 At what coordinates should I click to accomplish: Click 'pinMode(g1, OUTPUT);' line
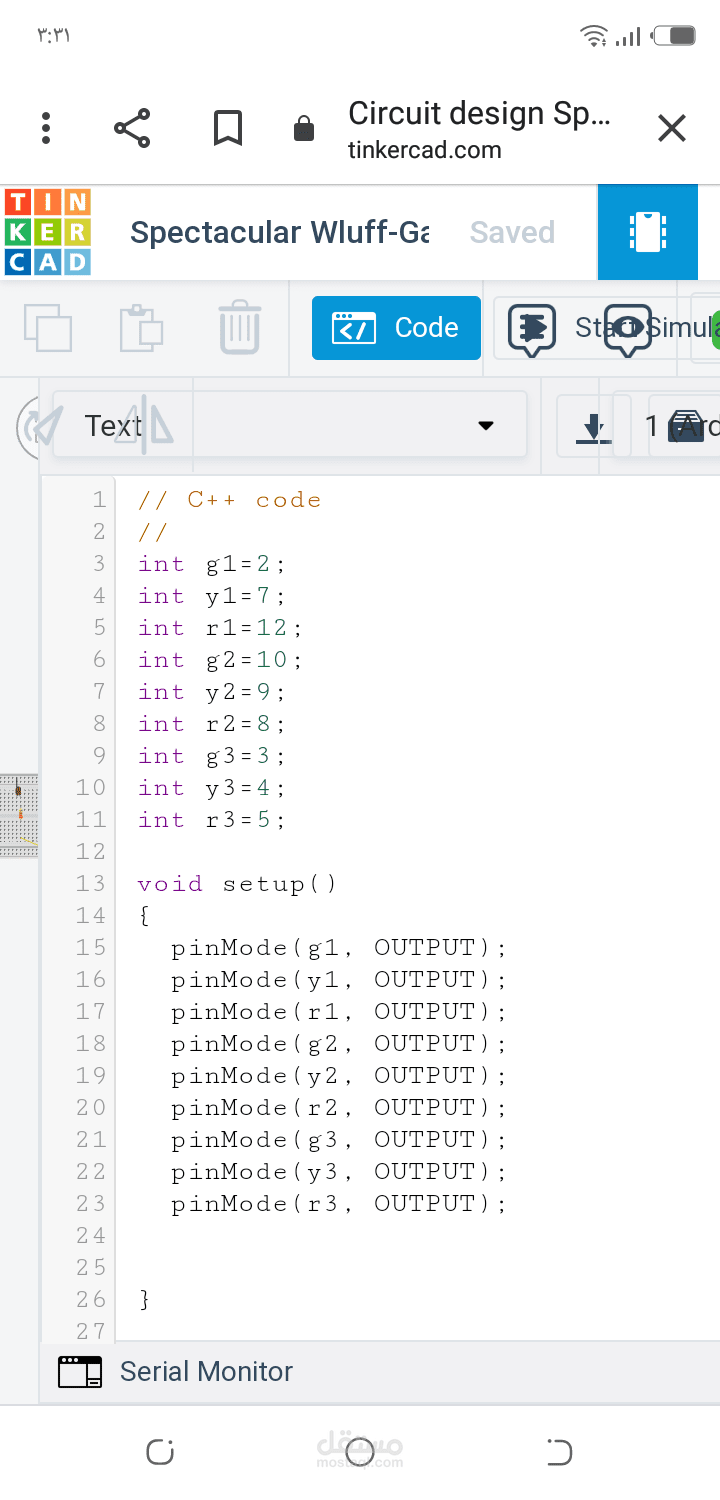[x=339, y=948]
